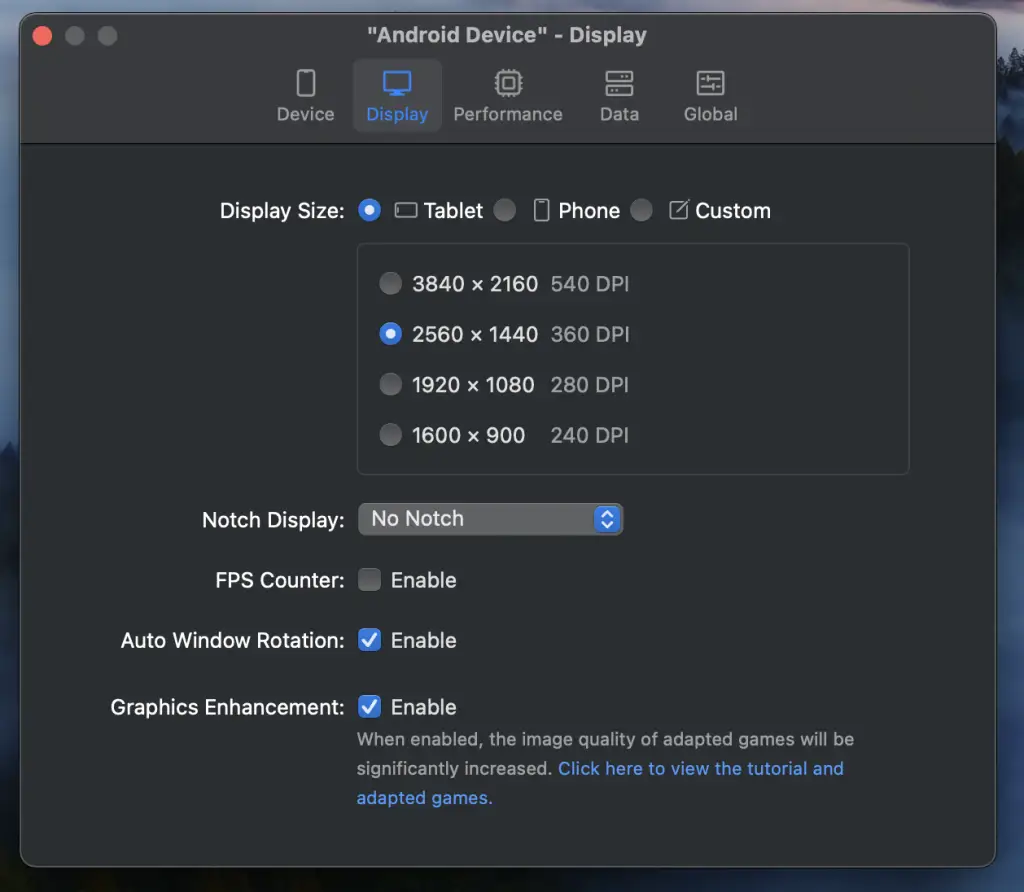1024x892 pixels.
Task: Disable Auto Window Rotation checkbox
Action: click(370, 640)
